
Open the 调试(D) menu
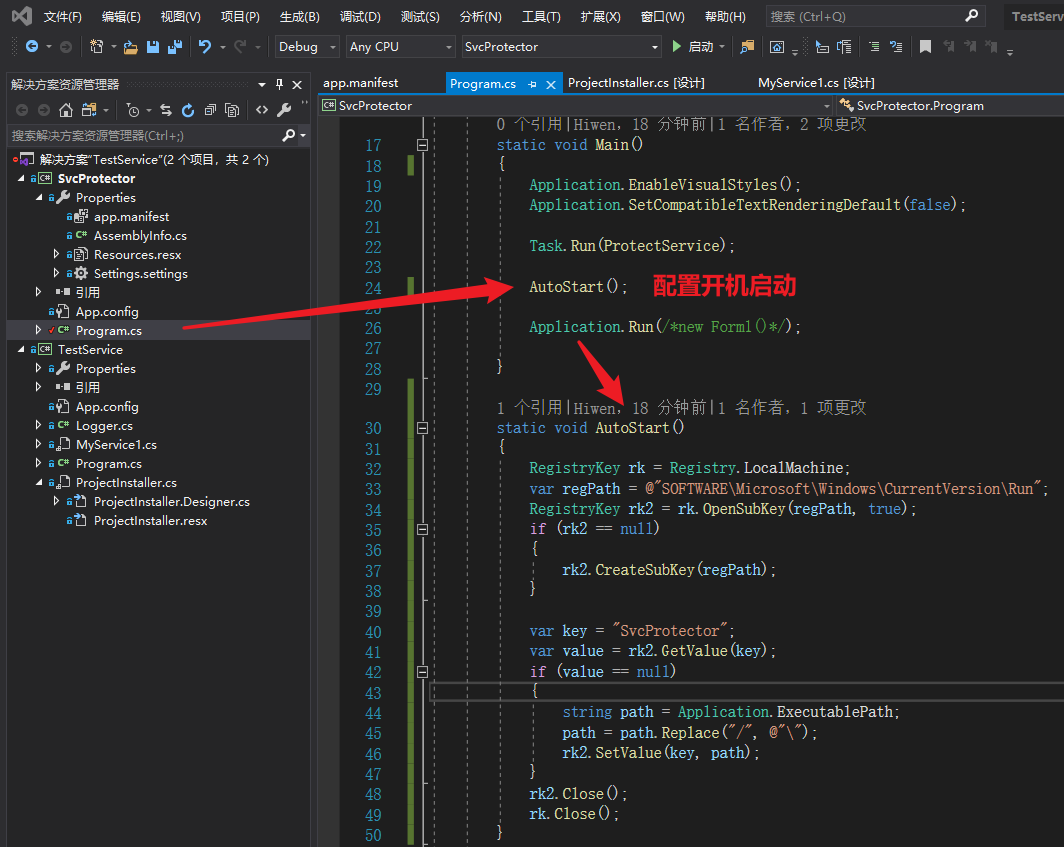tap(360, 17)
